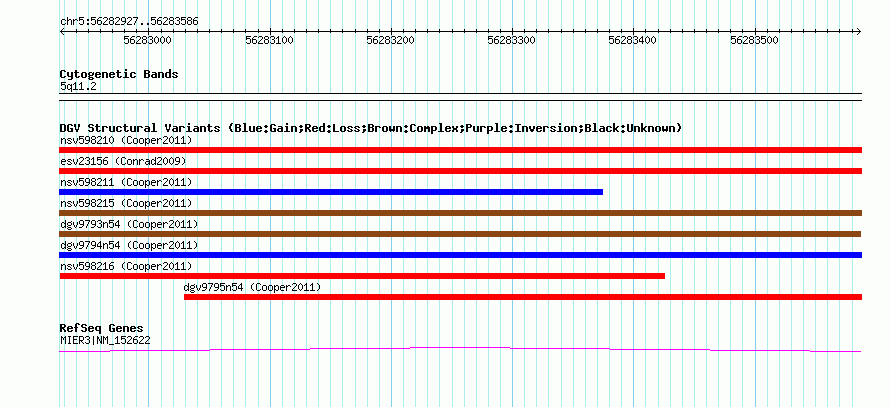Click the nsv598215 (Cooper2011) label
This screenshot has height=407, width=890.
126,203
